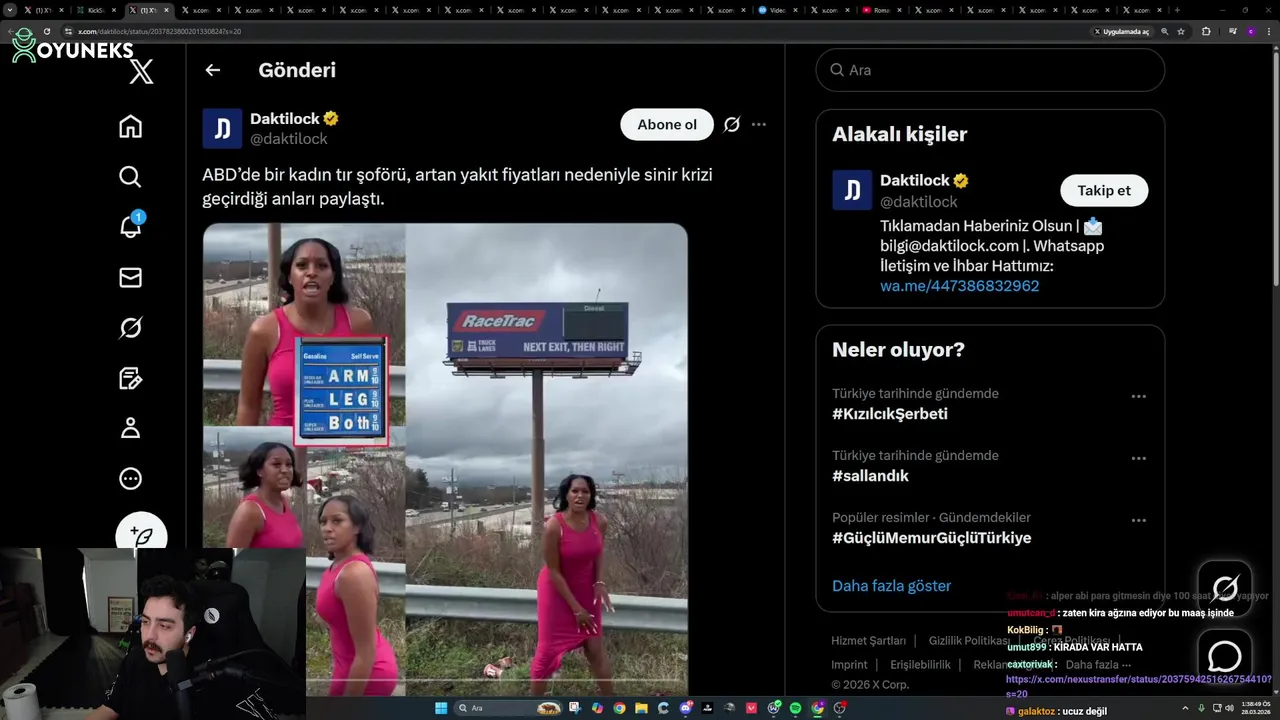The image size is (1280, 720).
Task: Open the wa.me/447386832962 link
Action: [959, 286]
